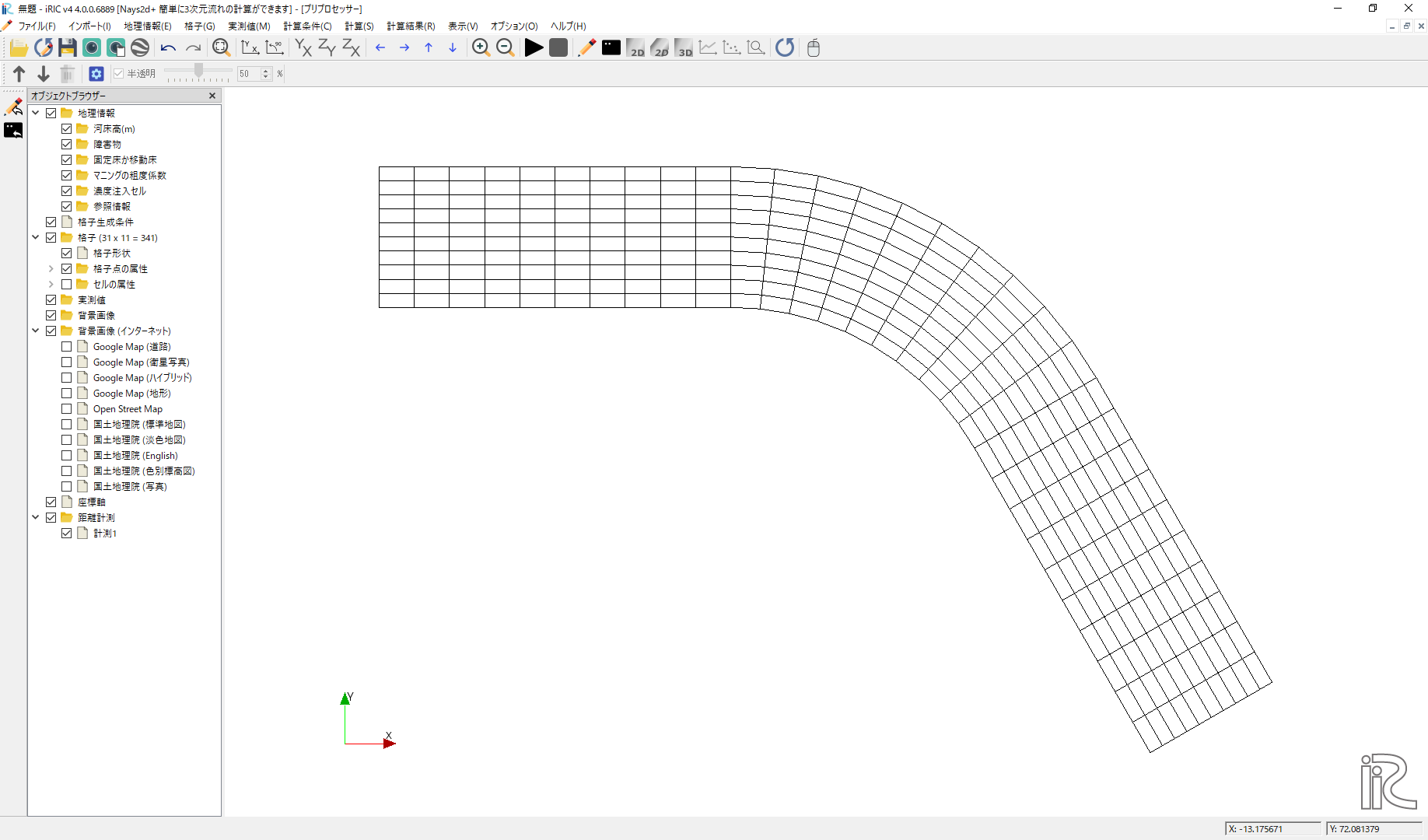Screen dimensions: 1428x840
Task: Expand the 格子点の属性 node
Action: [51, 269]
